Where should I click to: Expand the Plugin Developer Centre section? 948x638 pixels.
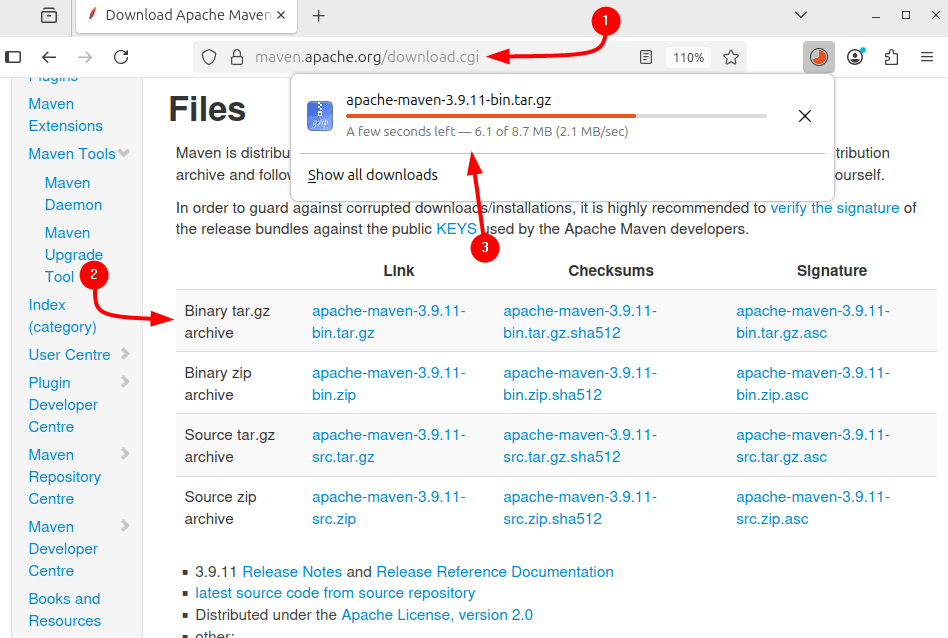125,382
